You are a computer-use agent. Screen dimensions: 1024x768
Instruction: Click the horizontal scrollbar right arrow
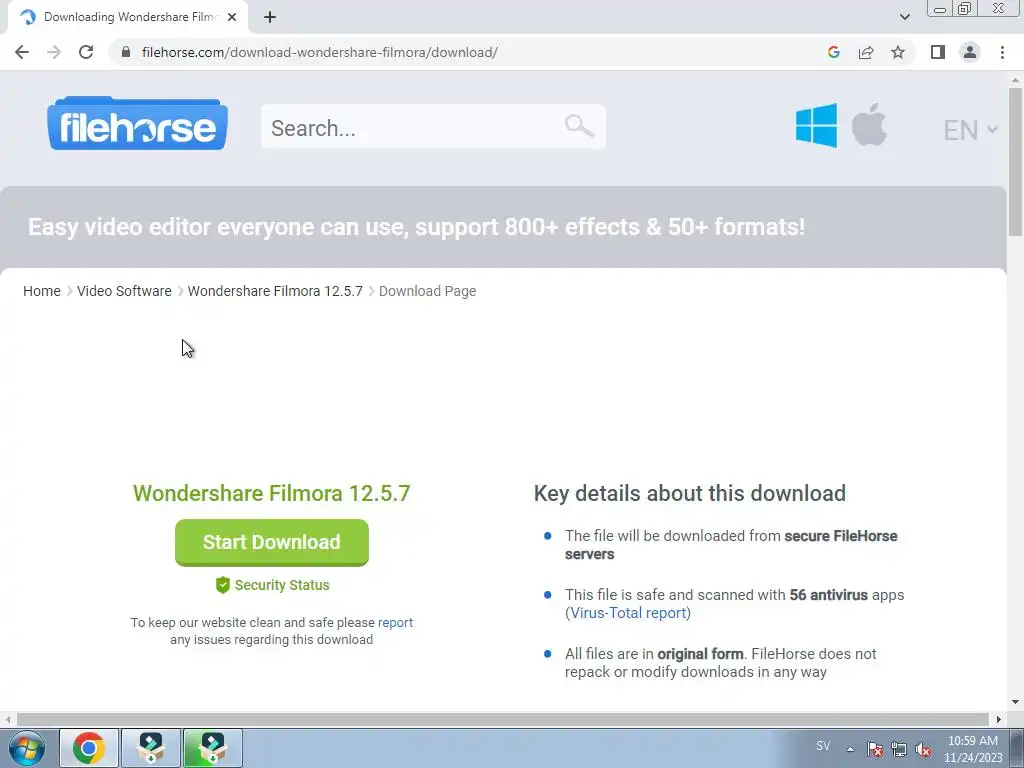(x=999, y=719)
